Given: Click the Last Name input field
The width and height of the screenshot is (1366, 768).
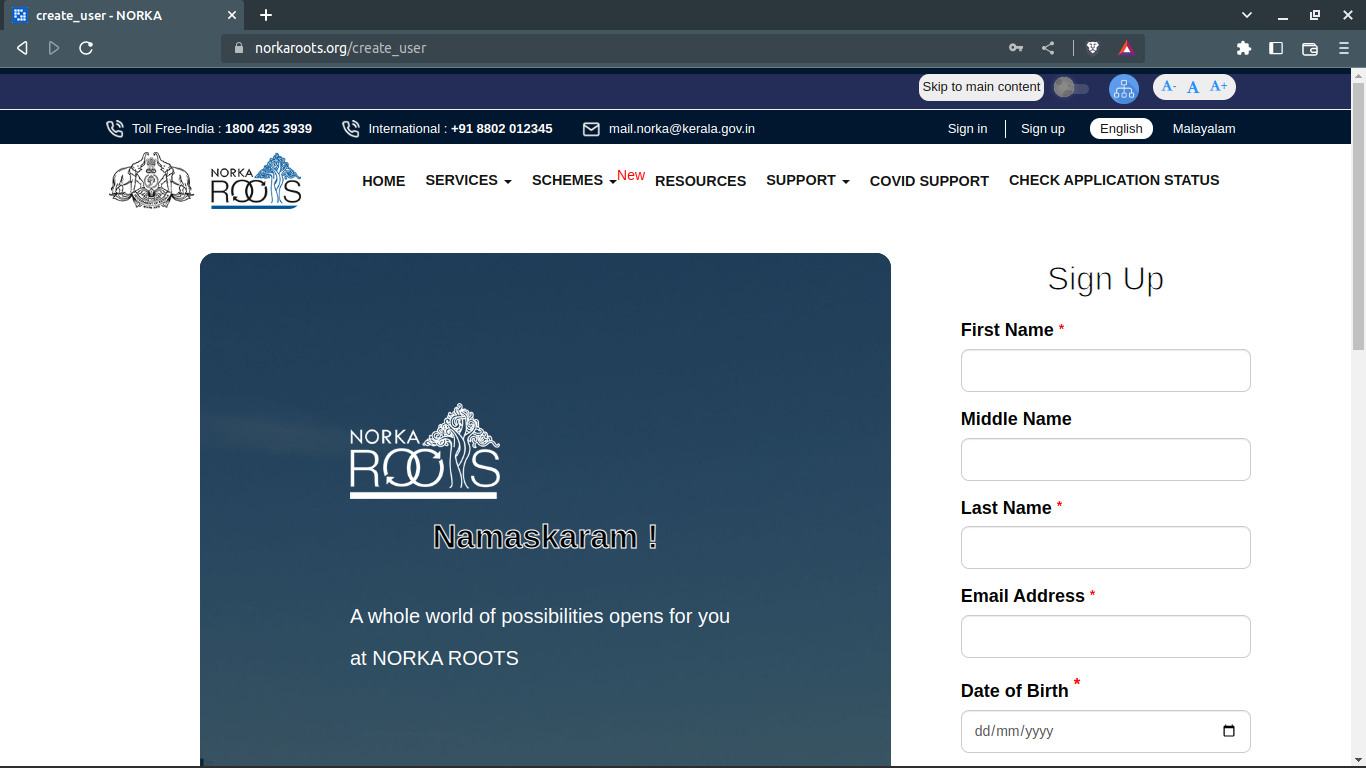Looking at the screenshot, I should 1106,548.
